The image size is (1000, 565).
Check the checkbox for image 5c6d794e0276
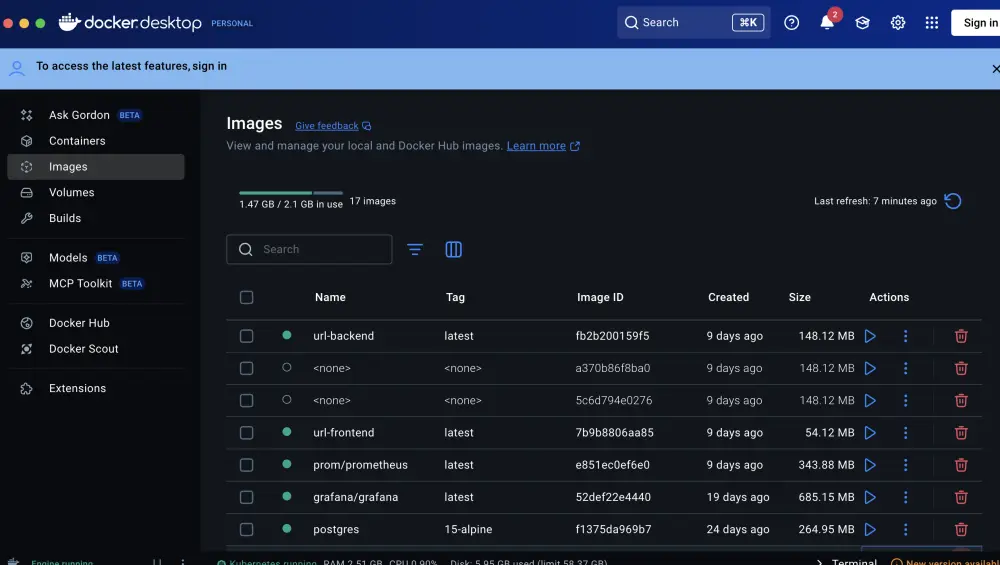coord(246,400)
